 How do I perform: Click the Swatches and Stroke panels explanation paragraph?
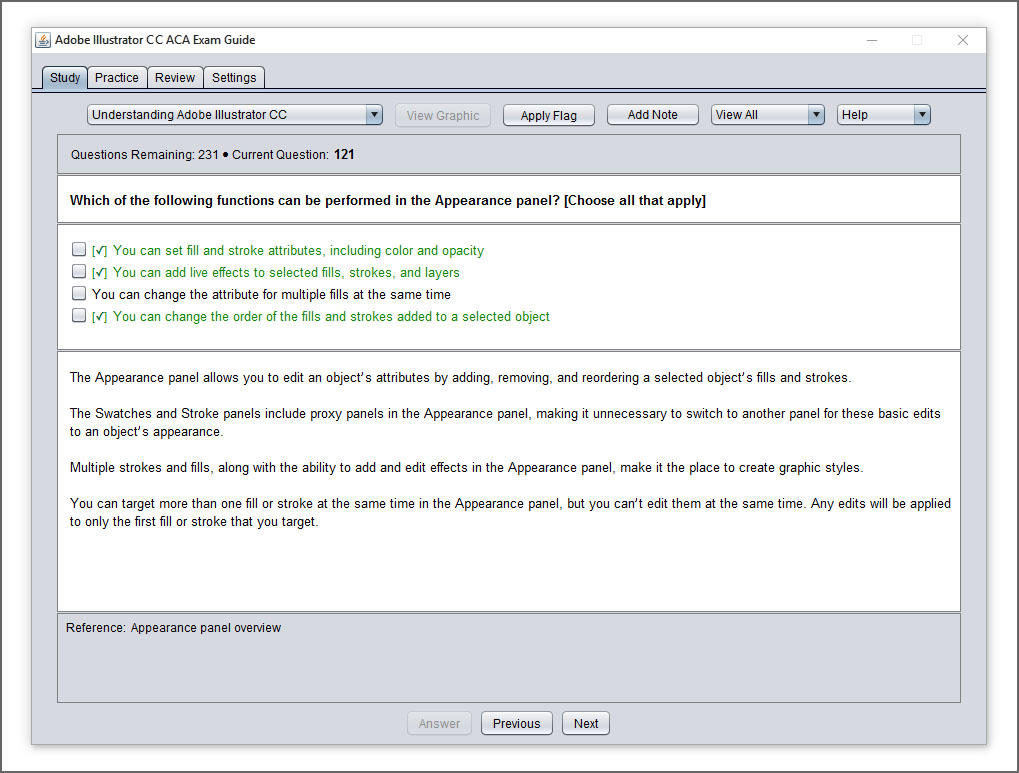click(x=505, y=423)
